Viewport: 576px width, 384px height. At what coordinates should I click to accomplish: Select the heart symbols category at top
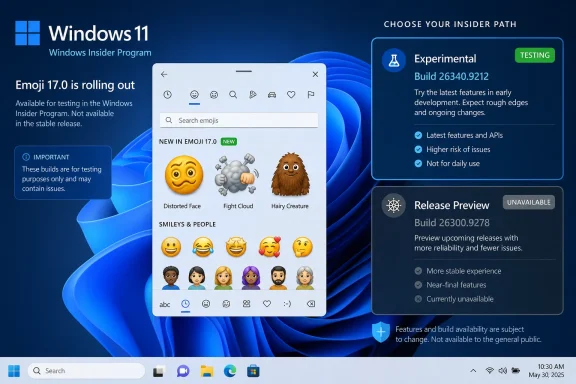click(x=291, y=95)
